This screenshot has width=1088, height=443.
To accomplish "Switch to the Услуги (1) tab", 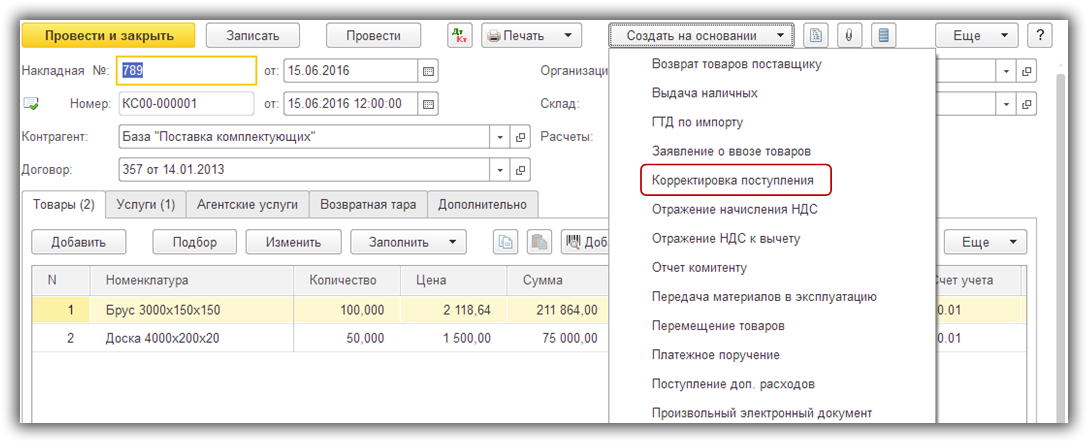I will click(145, 204).
